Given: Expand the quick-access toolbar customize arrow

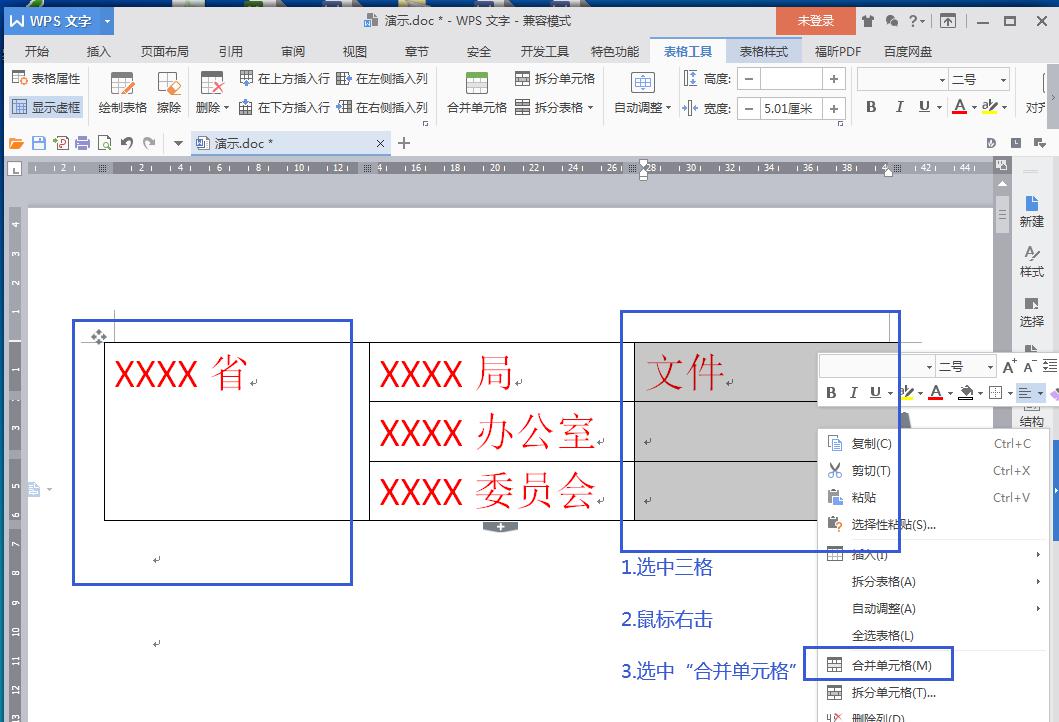Looking at the screenshot, I should 178,143.
